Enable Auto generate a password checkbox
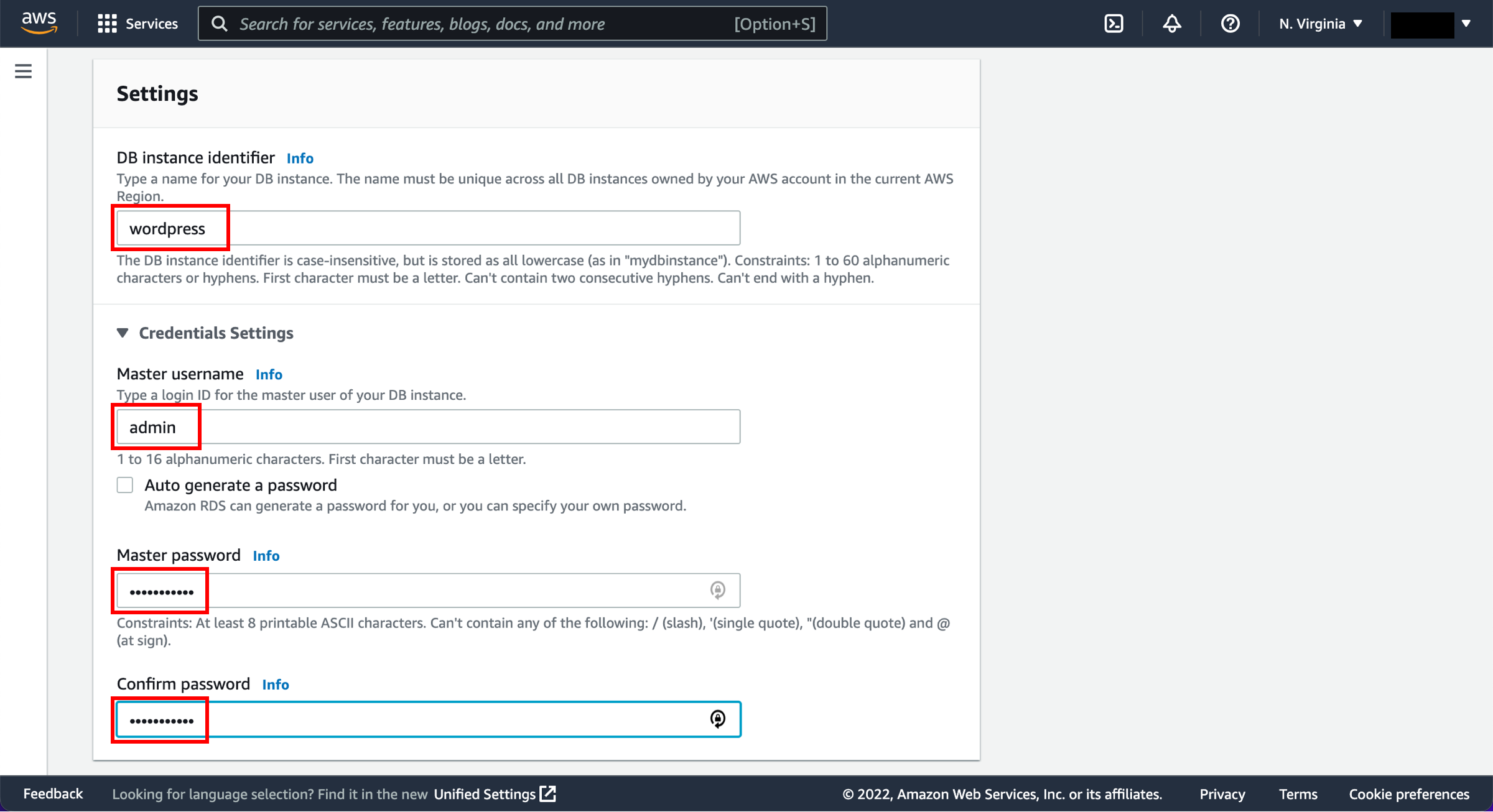Viewport: 1493px width, 812px height. [x=125, y=485]
